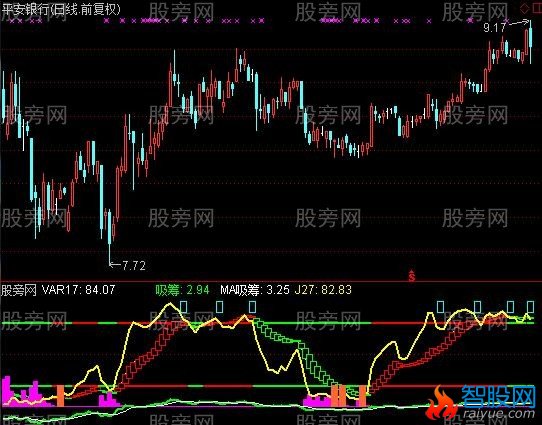542x425 pixels.
Task: Click the green 吸筹: 2.94 value
Action: (x=182, y=290)
